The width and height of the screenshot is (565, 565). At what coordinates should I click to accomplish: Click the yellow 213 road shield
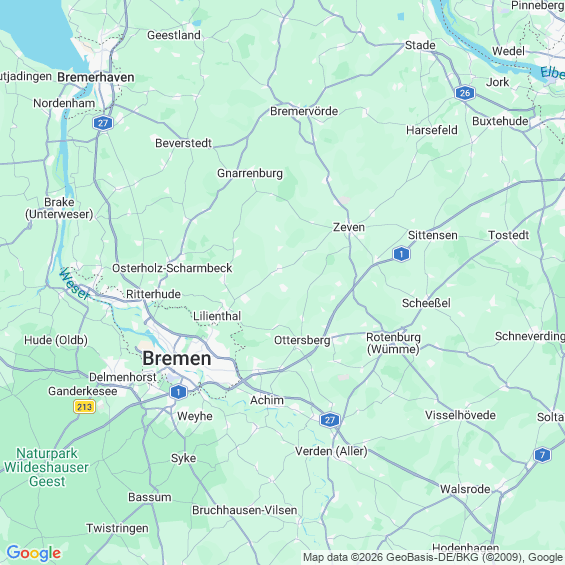[x=85, y=407]
